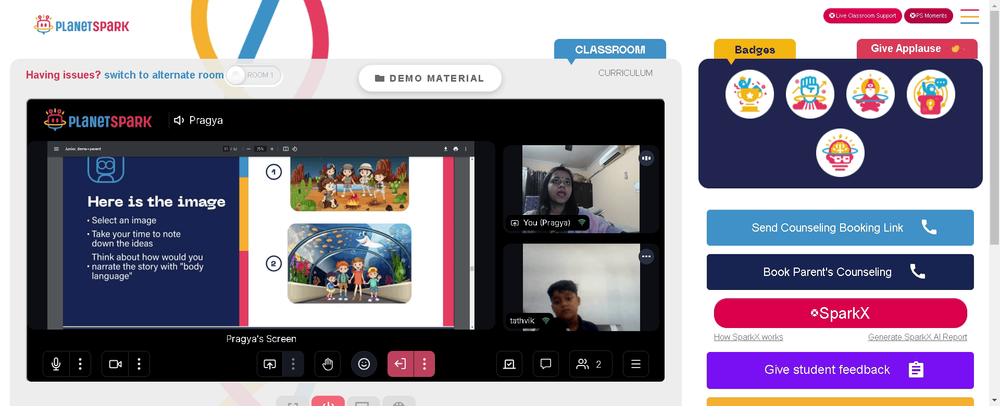The image size is (1000, 406).
Task: Open the chat panel
Action: (x=545, y=364)
